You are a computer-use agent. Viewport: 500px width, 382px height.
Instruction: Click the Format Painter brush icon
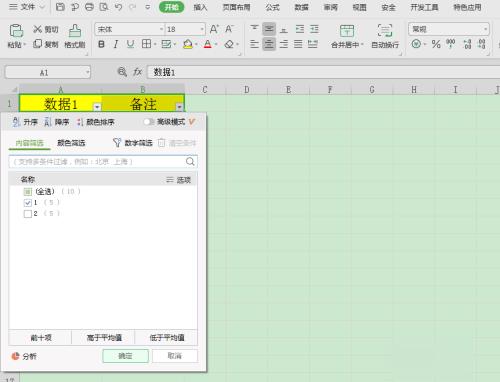coord(75,31)
